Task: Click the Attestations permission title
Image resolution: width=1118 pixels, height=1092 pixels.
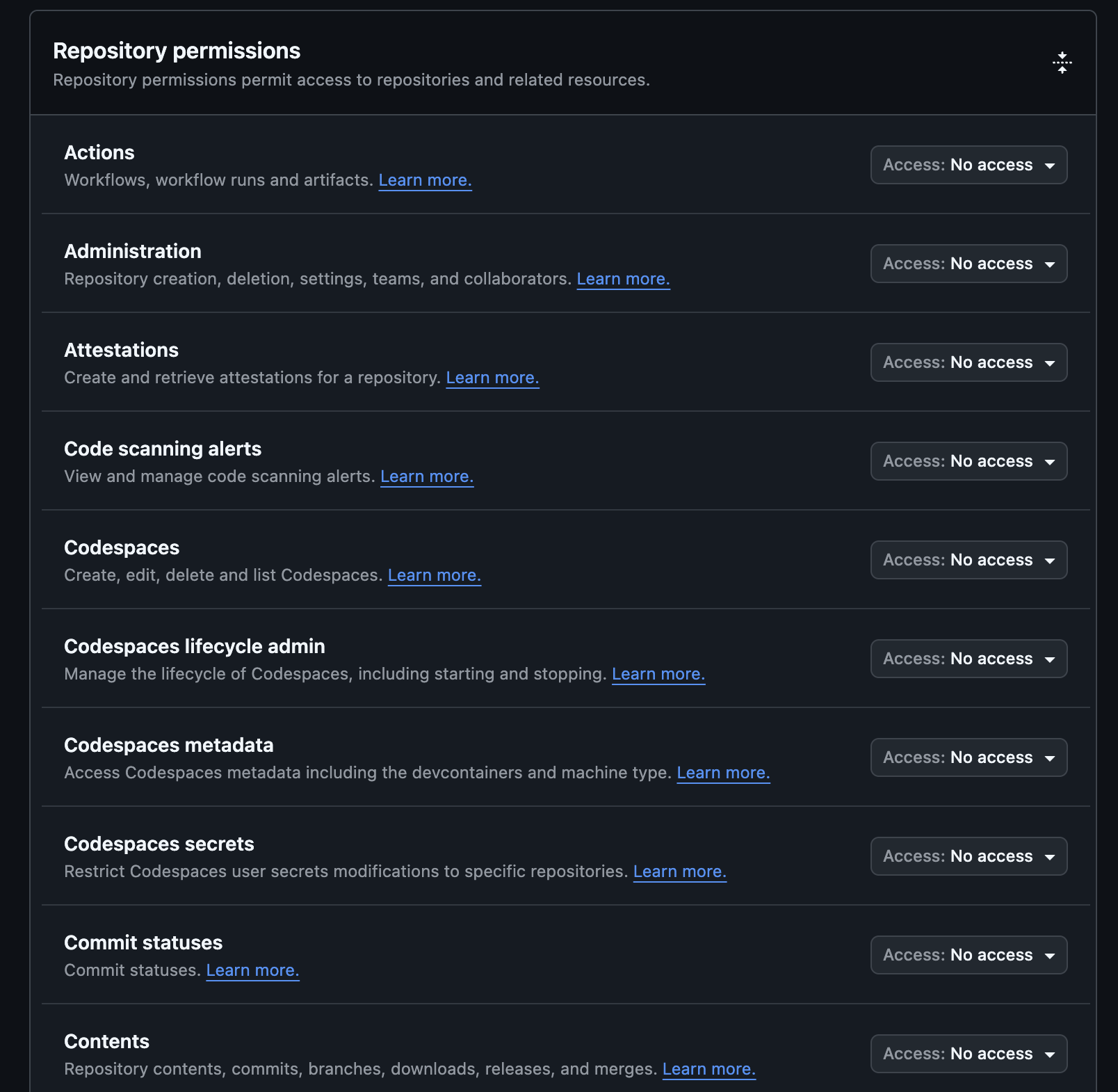Action: (121, 350)
